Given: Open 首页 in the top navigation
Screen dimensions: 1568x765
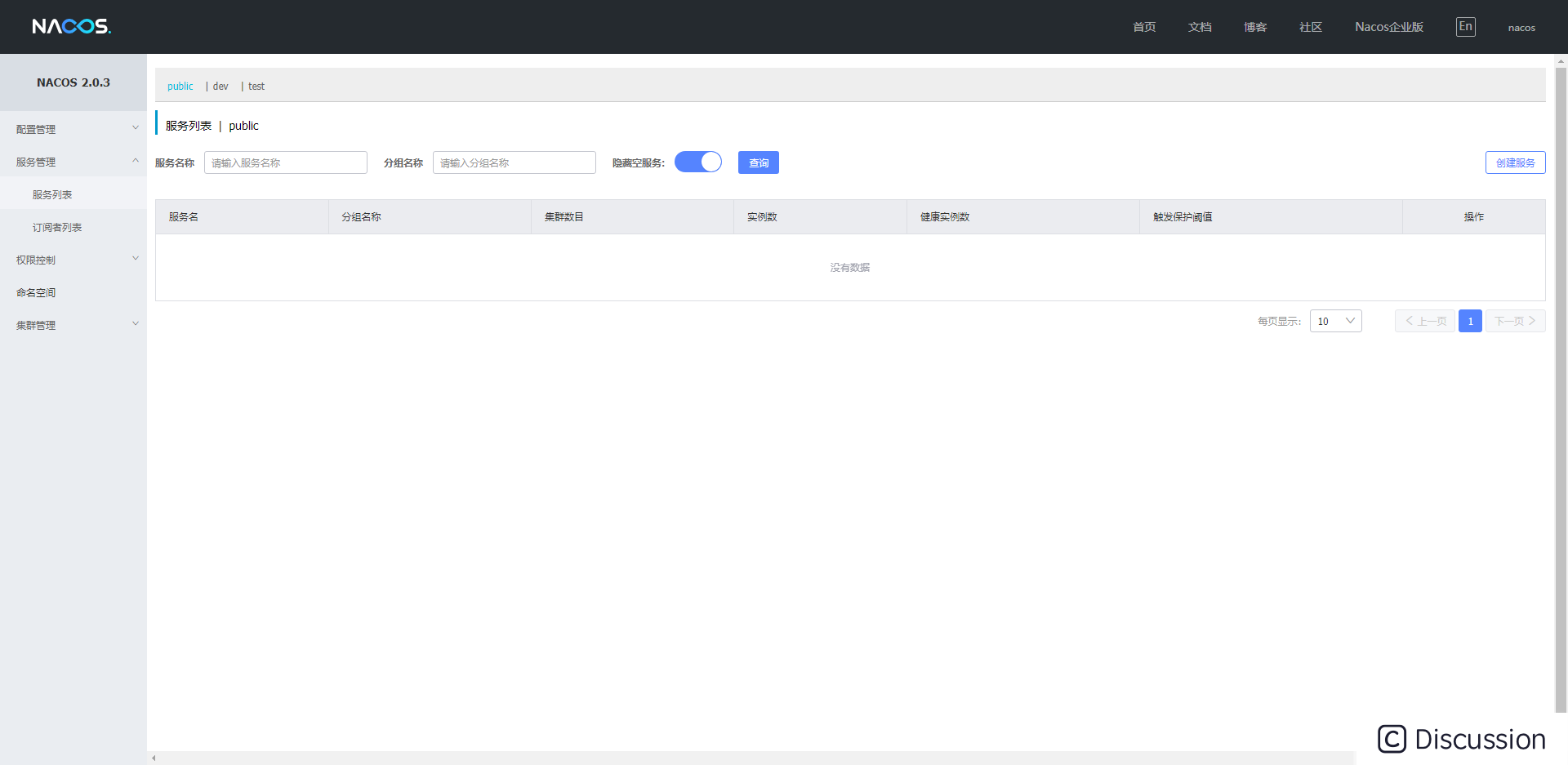Looking at the screenshot, I should coord(1144,27).
